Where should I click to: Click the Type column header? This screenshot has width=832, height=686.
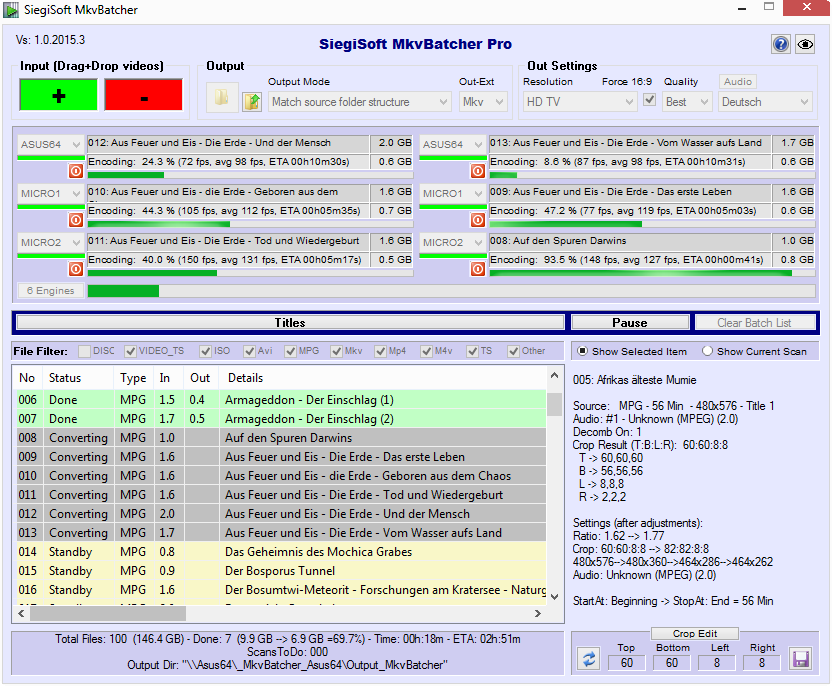tap(134, 378)
